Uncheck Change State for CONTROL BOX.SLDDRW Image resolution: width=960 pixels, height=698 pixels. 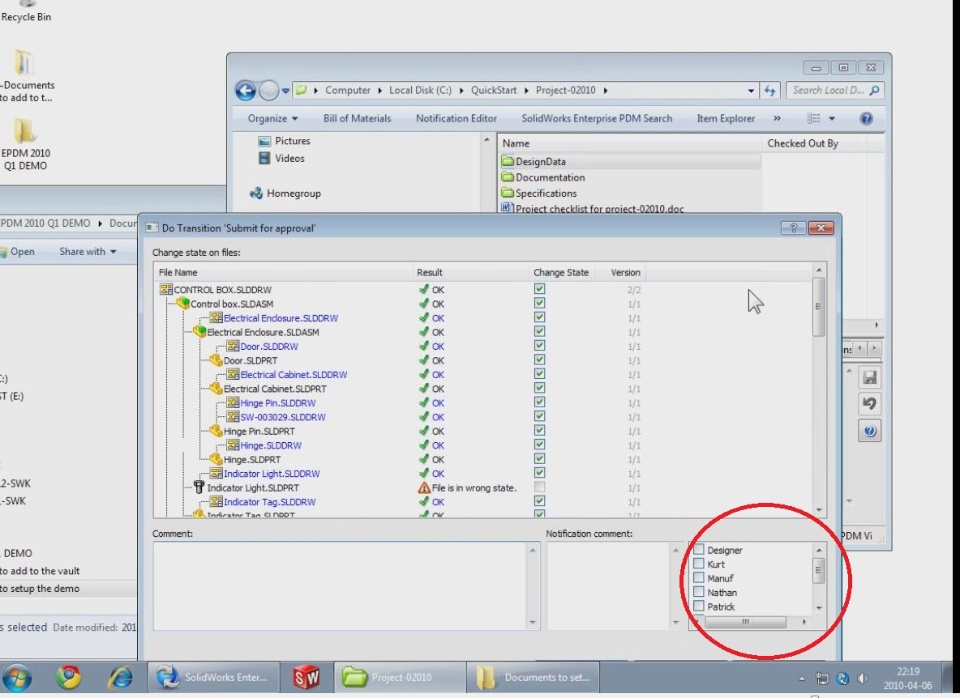[539, 288]
